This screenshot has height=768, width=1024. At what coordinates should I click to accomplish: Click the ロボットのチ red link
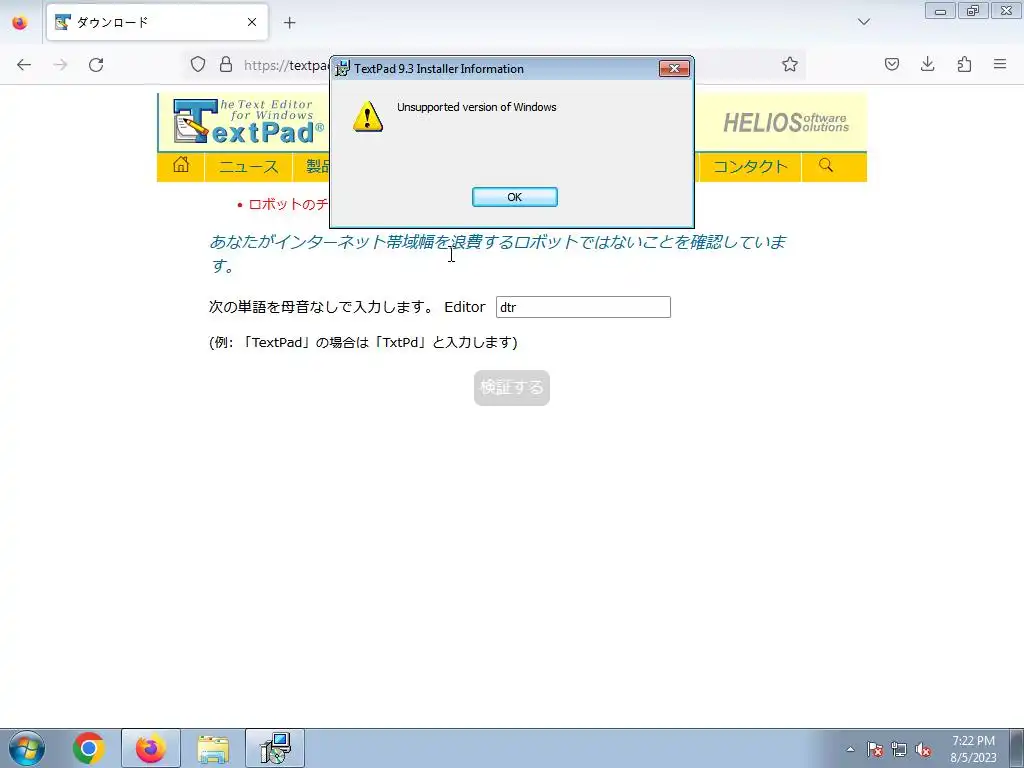pyautogui.click(x=288, y=204)
